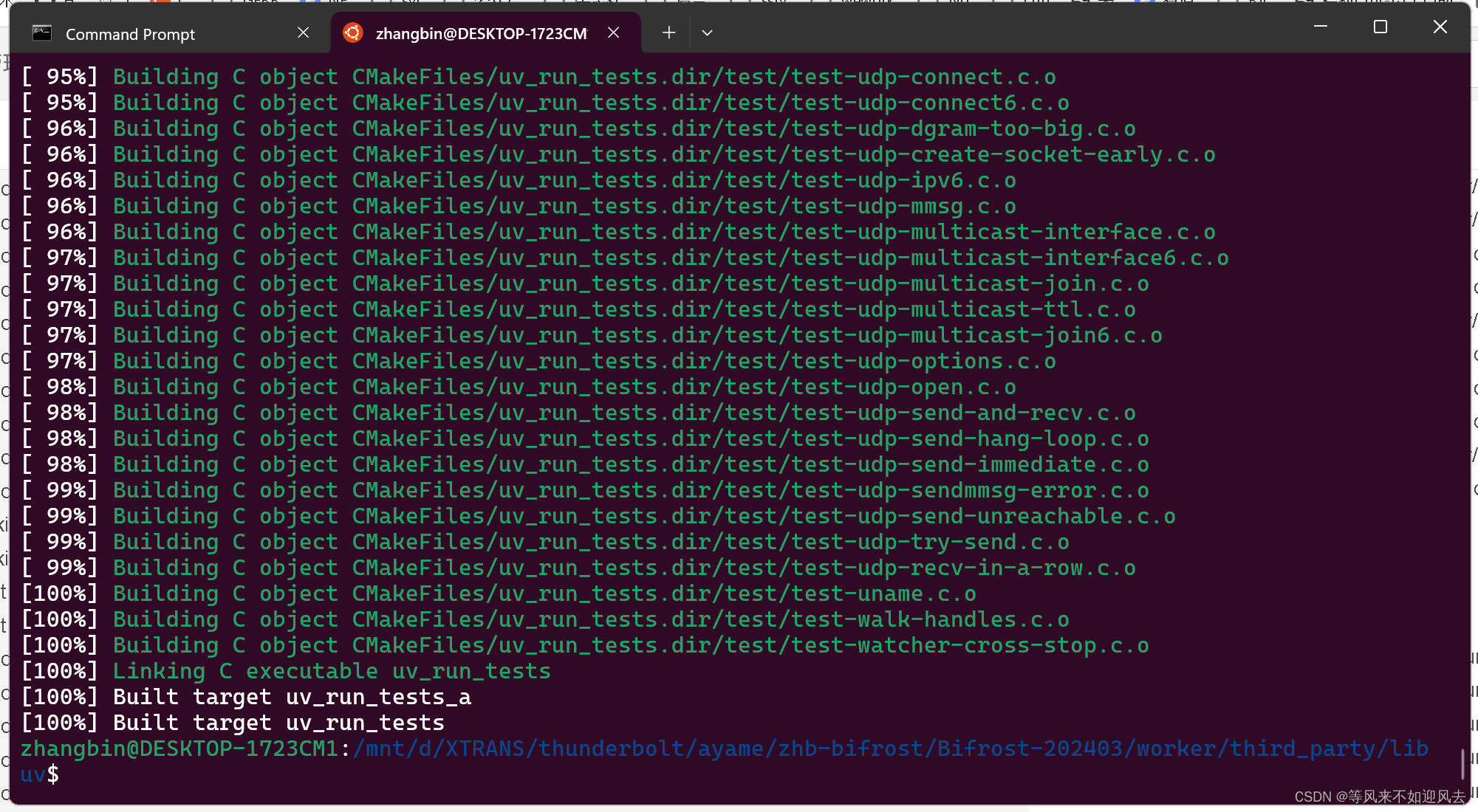Click the line test-udp-sendmmsg-error.c.o
1478x812 pixels.
click(585, 490)
